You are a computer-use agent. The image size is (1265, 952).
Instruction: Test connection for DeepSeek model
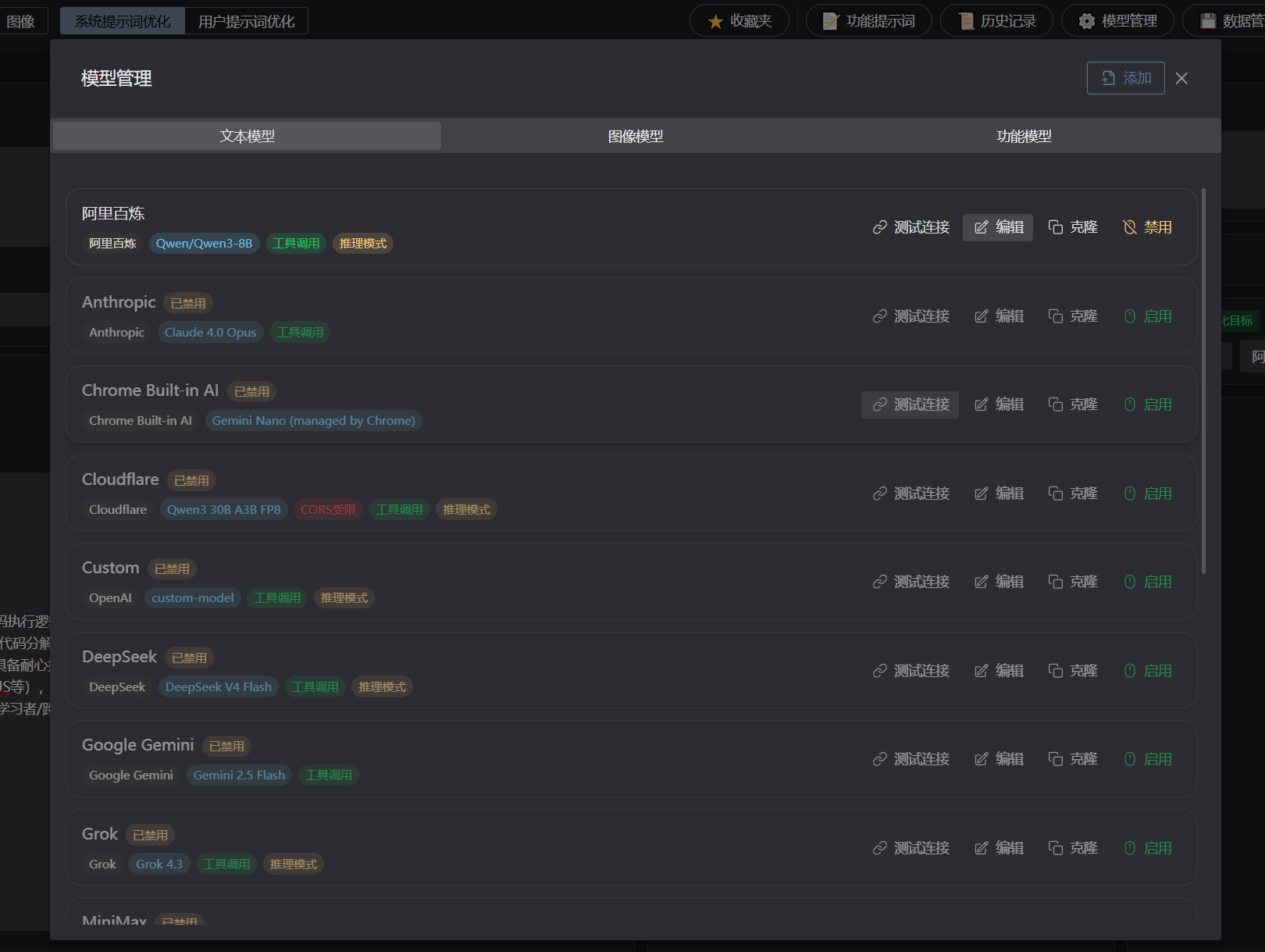click(910, 671)
